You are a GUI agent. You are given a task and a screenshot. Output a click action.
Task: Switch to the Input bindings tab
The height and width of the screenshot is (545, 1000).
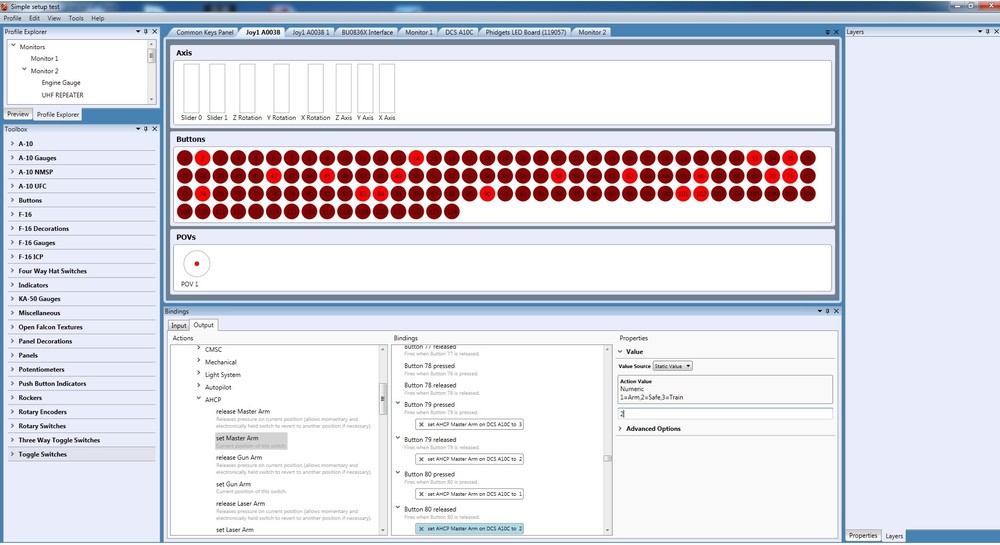[x=178, y=325]
